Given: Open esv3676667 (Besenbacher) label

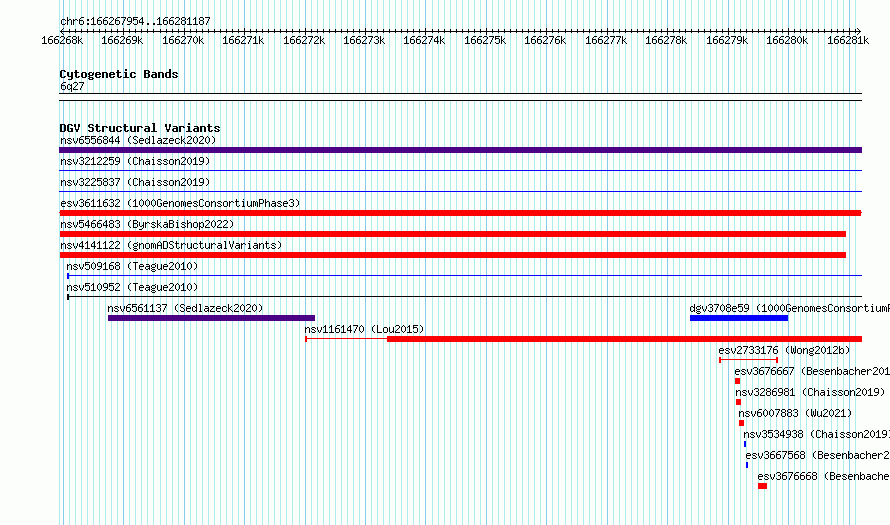Looking at the screenshot, I should point(812,371).
